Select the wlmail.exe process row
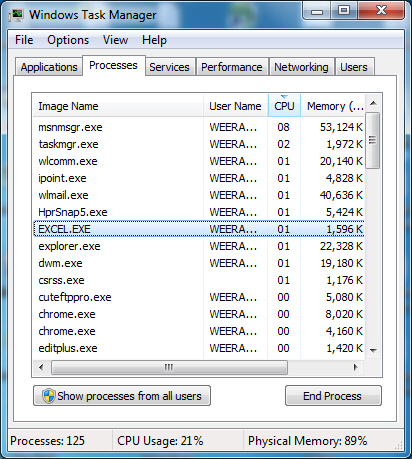412x459 pixels. coord(199,195)
